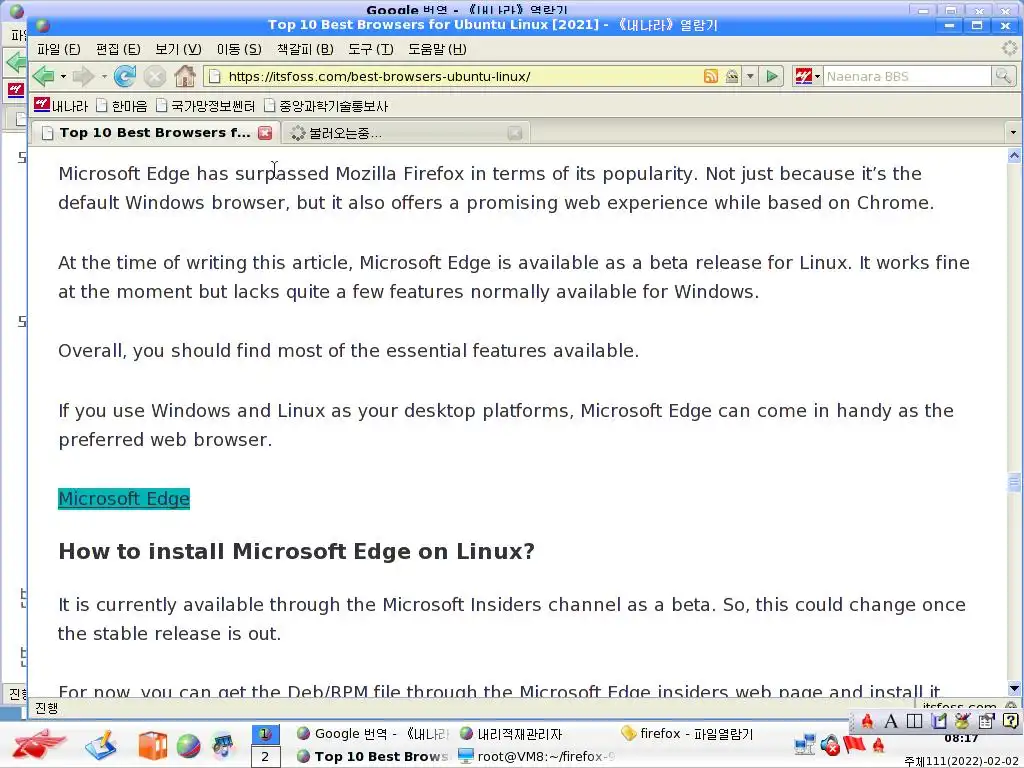Open the 중앙과학기술통보사 bookmark
Screen dimensions: 1024x768
(x=326, y=106)
